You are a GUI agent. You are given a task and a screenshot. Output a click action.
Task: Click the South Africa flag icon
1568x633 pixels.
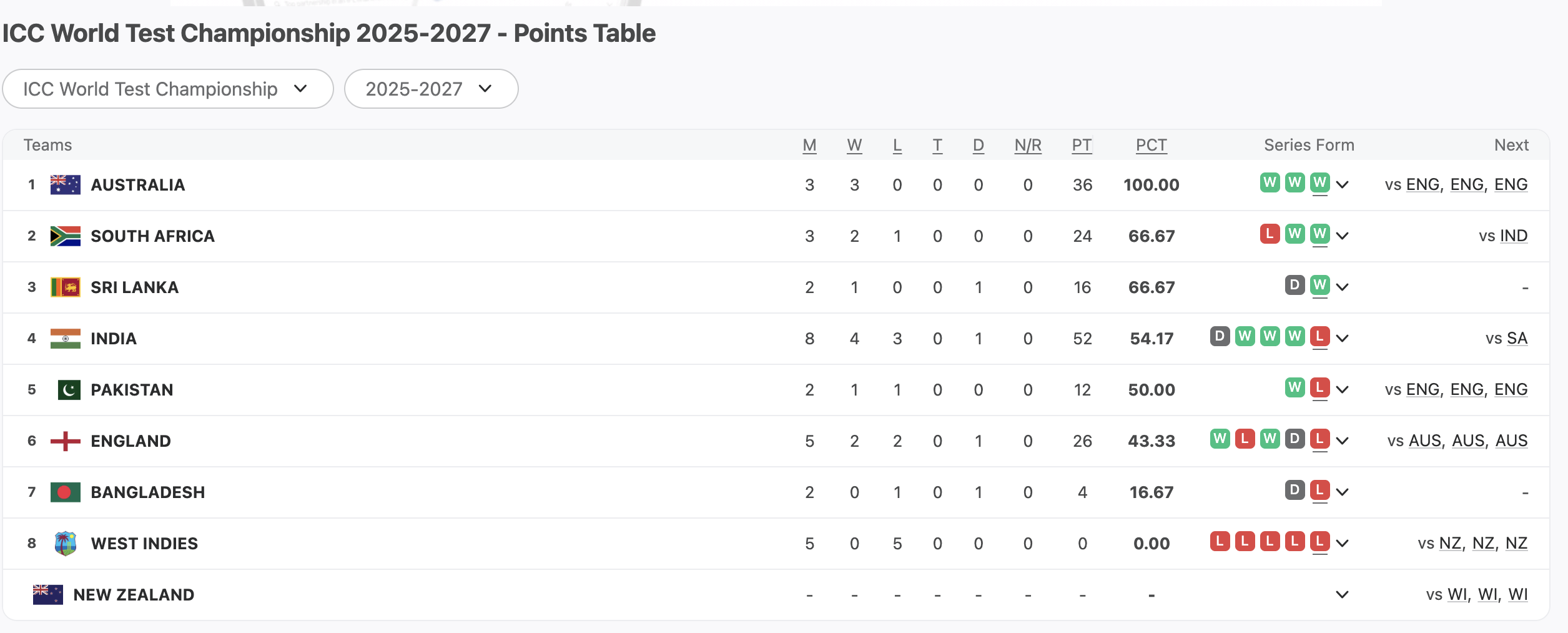pos(65,236)
